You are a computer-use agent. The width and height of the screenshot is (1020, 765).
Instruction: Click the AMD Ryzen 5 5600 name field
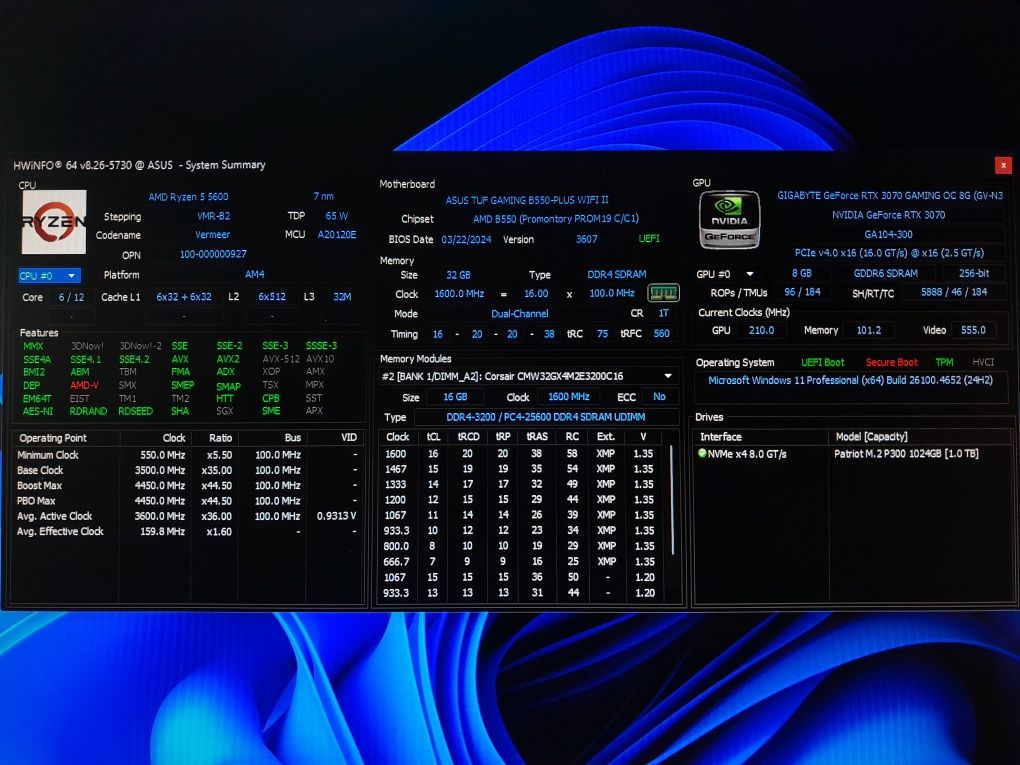(x=188, y=196)
